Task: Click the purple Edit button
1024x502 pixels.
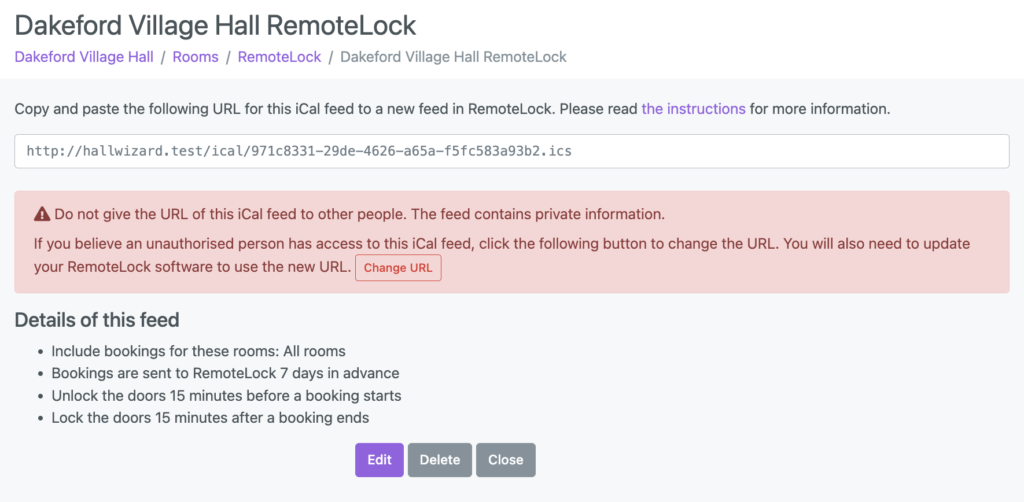Action: (379, 460)
